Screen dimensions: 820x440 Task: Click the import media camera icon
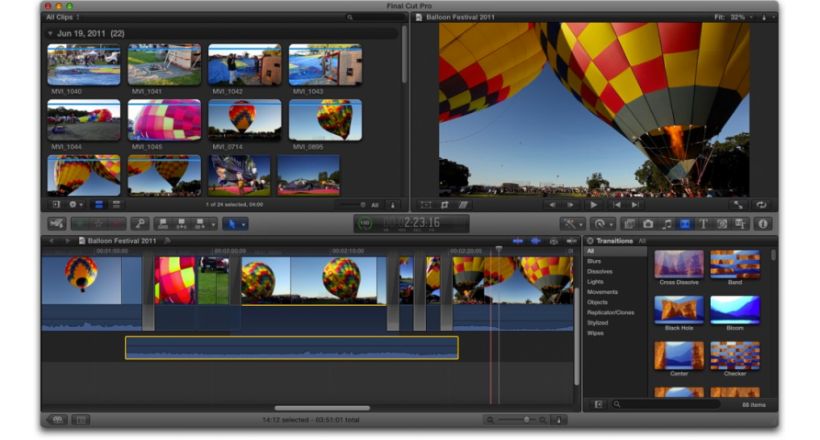[x=56, y=224]
